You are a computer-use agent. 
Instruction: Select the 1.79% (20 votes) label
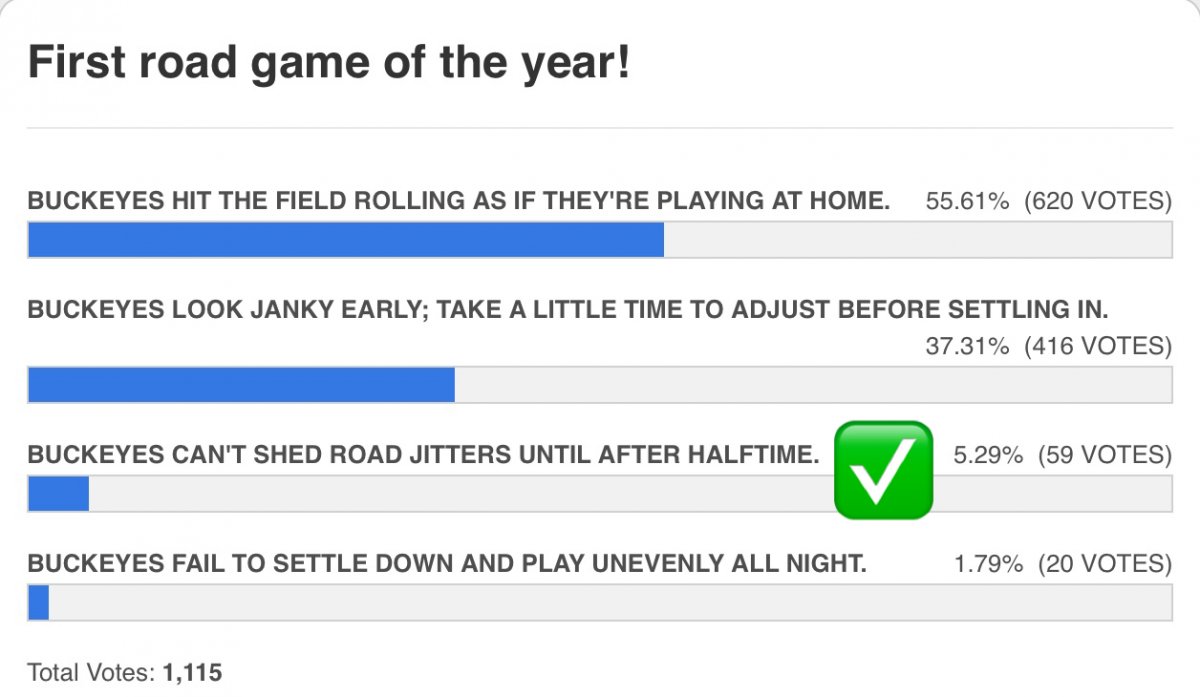tap(1063, 564)
